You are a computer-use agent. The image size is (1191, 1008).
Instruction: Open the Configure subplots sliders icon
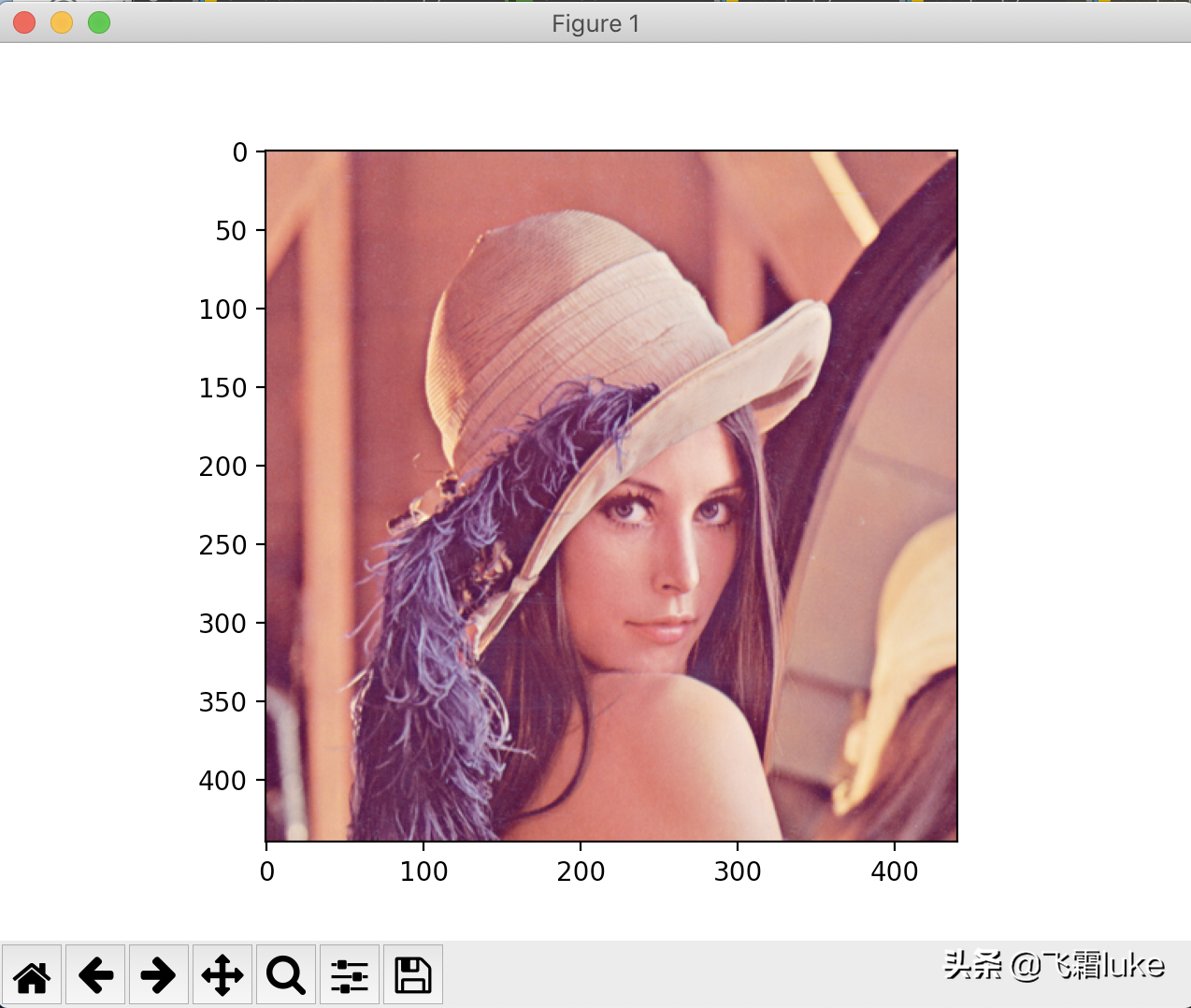coord(350,974)
